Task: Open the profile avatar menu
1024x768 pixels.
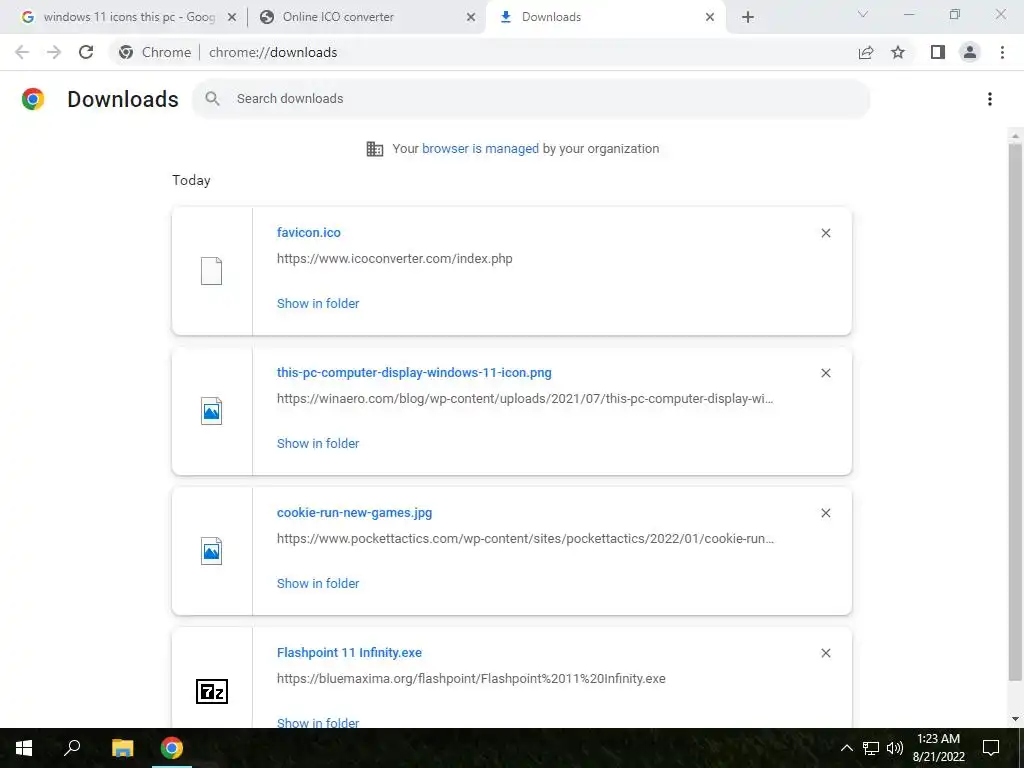Action: (970, 52)
